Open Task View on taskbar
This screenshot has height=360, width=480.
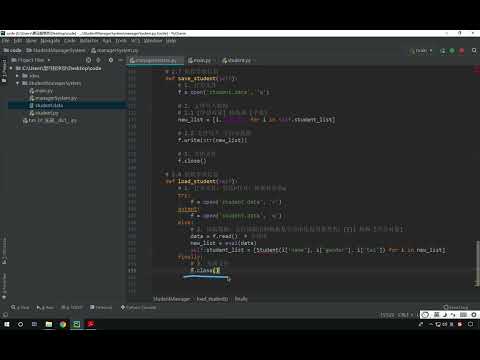click(x=34, y=324)
